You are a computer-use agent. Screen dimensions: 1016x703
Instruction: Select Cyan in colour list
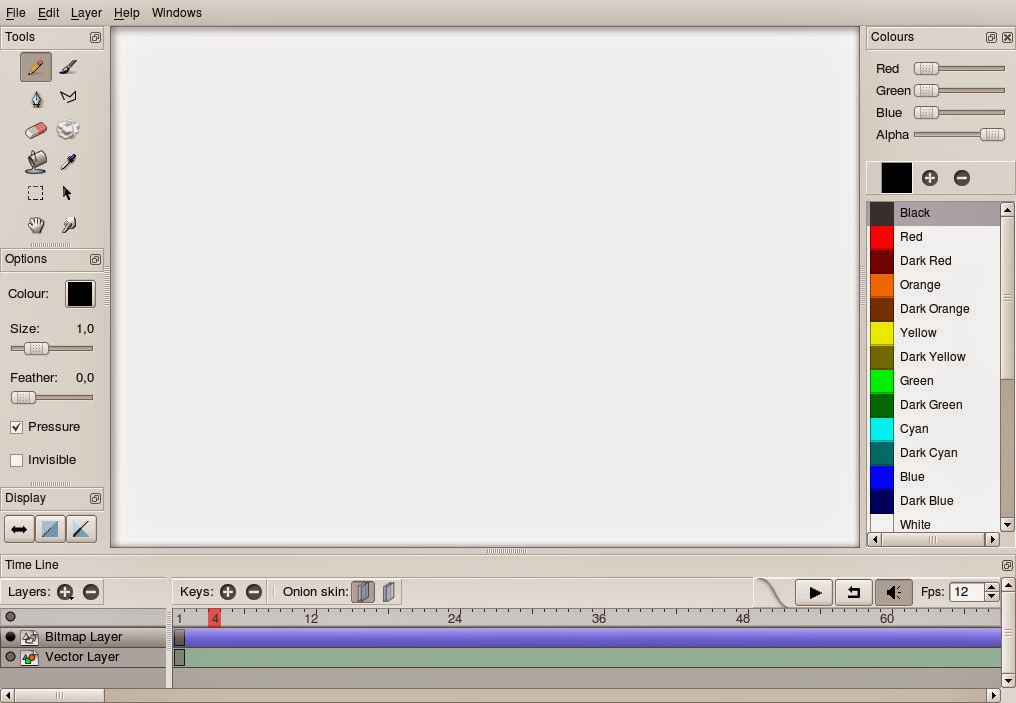[x=934, y=429]
